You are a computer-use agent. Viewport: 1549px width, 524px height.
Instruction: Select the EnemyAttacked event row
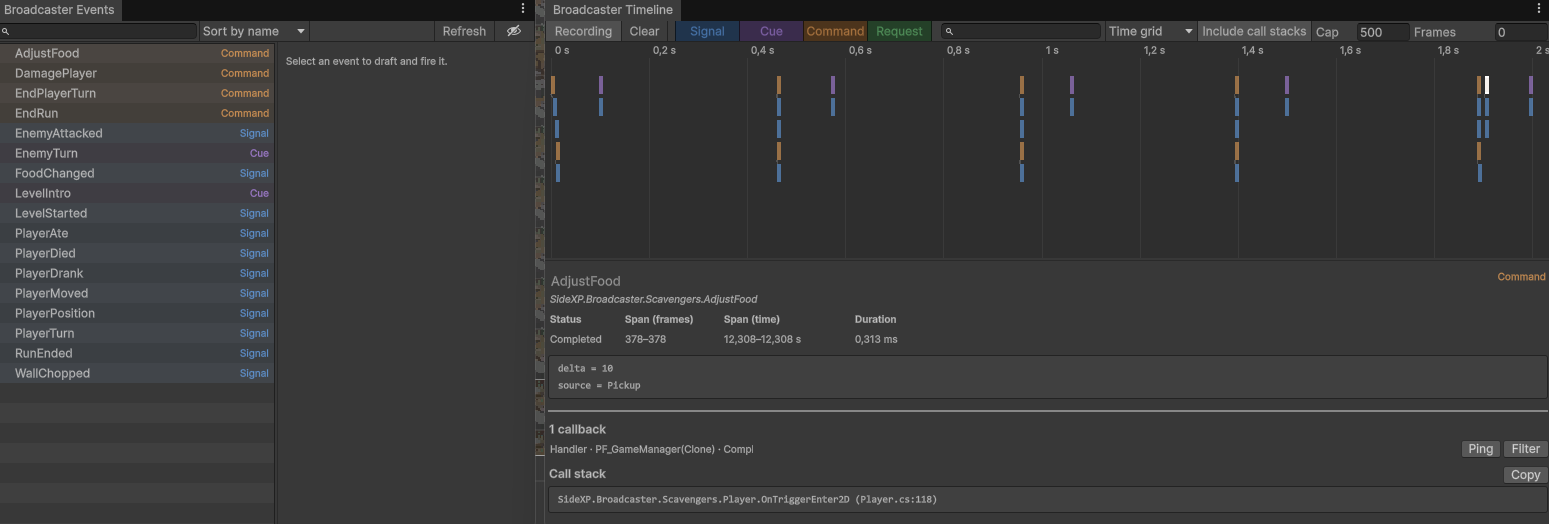[137, 133]
